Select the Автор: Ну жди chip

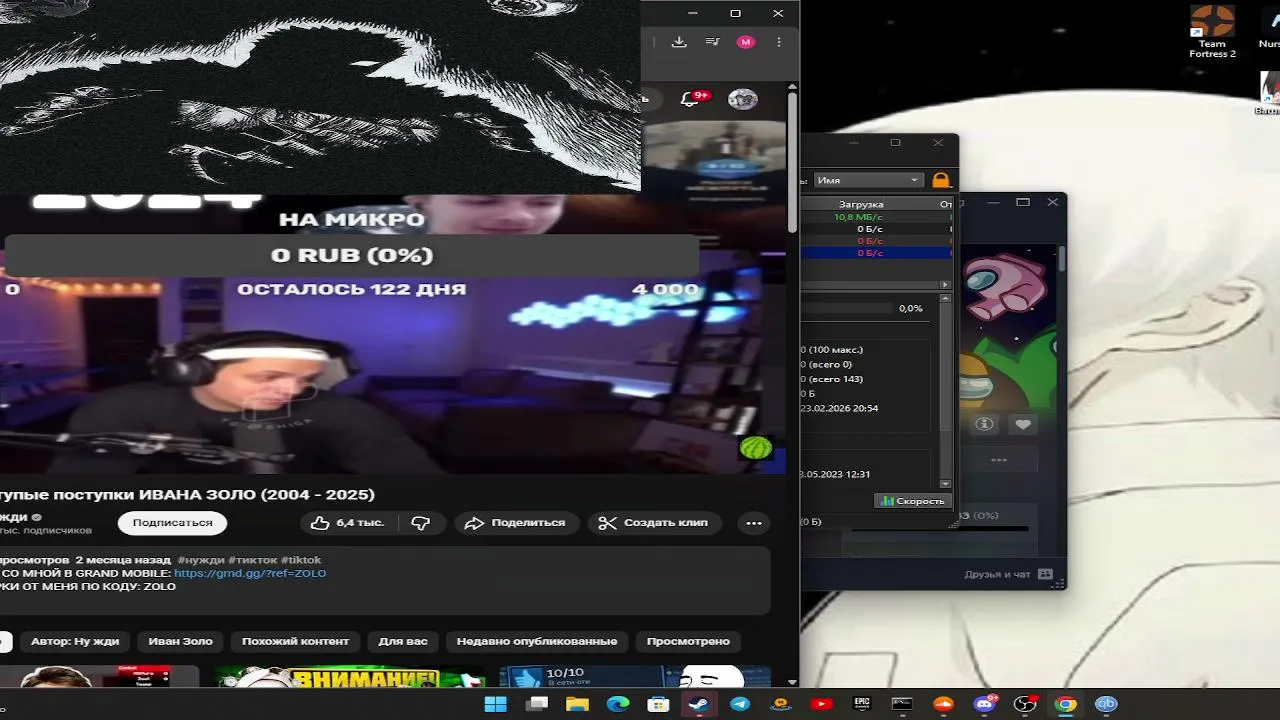(x=75, y=642)
